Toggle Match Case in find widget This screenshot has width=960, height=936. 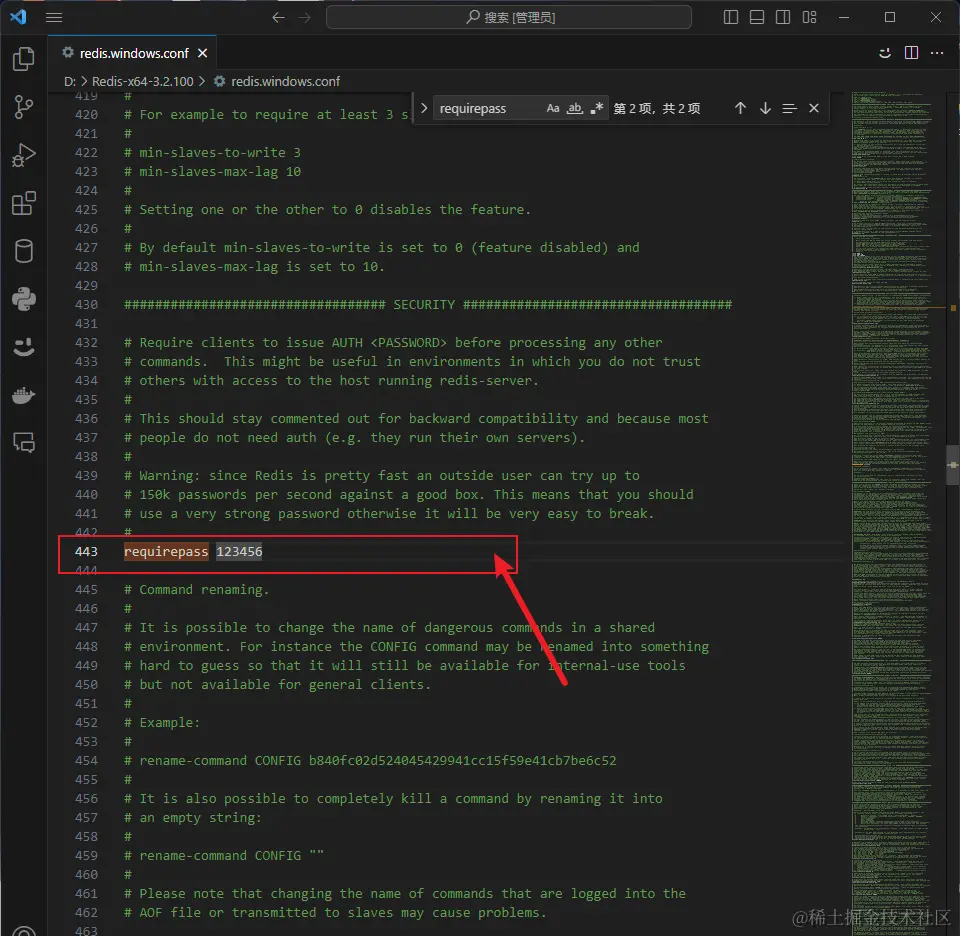click(x=553, y=108)
